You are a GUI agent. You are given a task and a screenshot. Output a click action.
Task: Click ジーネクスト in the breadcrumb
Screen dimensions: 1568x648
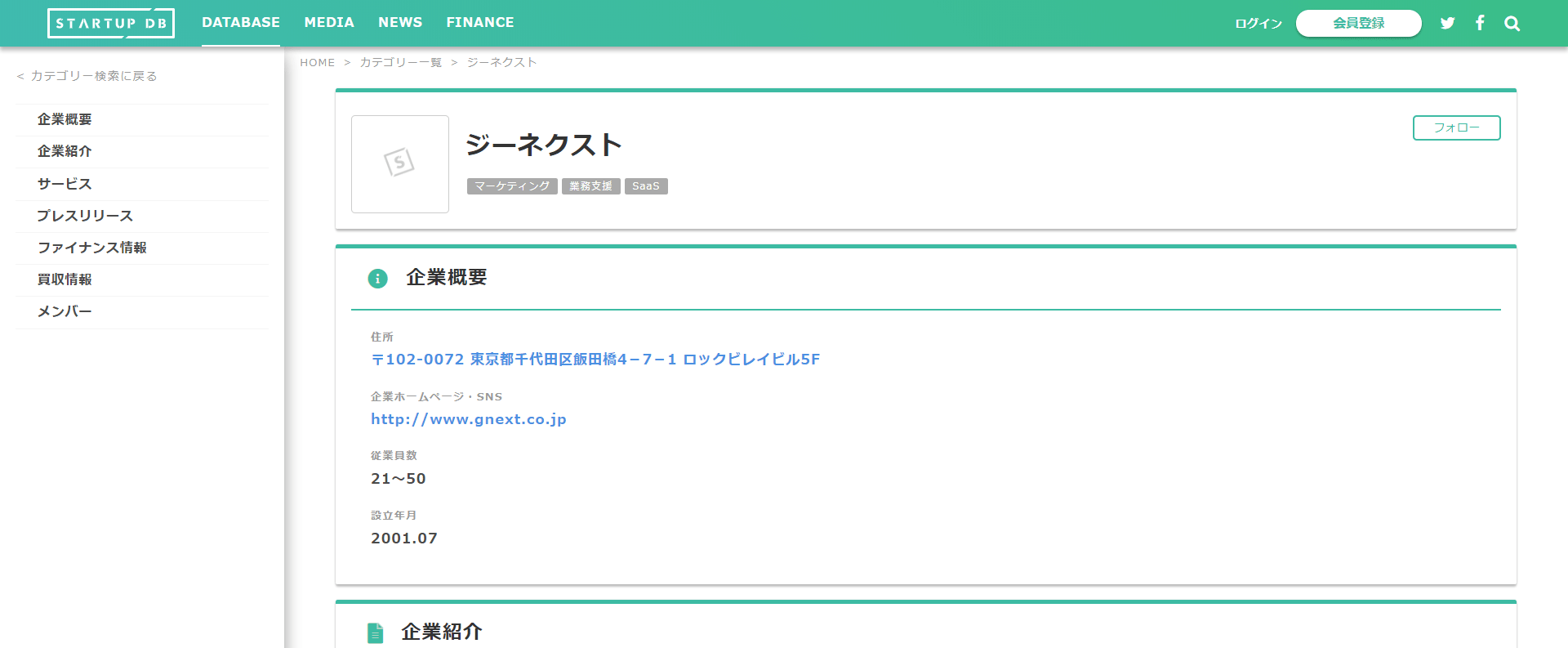pos(502,63)
